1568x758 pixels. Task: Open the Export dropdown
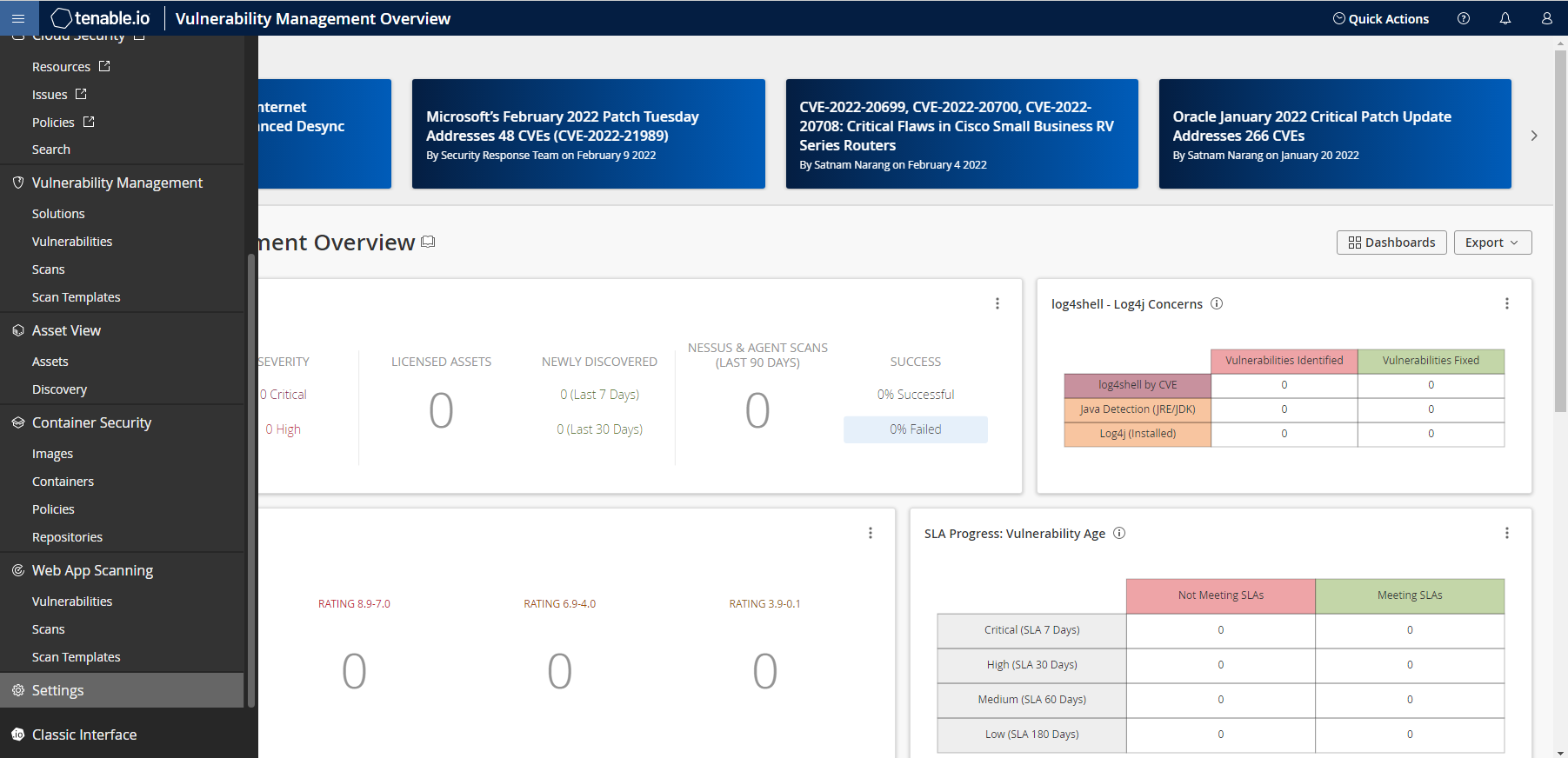tap(1492, 243)
